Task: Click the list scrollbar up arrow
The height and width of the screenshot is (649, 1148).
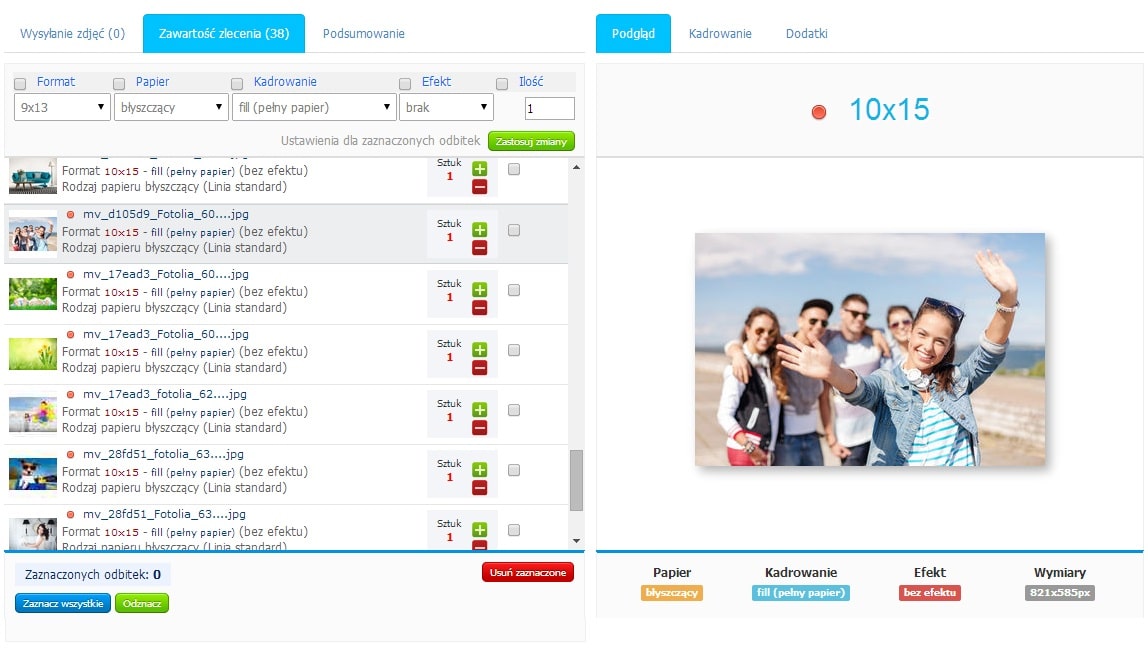Action: tap(576, 168)
